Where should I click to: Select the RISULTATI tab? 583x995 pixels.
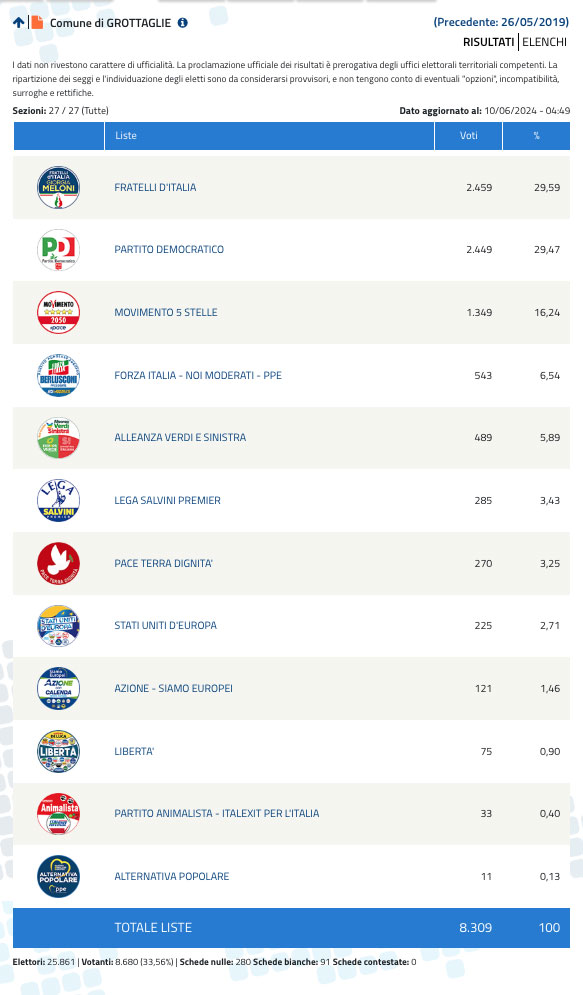488,43
